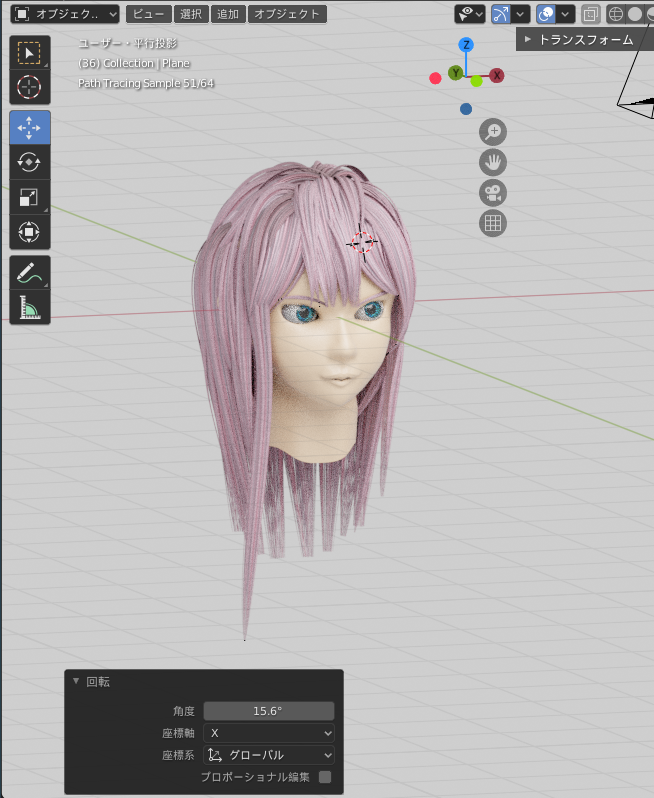The image size is (654, 798).
Task: Toggle camera view with camera icon
Action: (x=493, y=193)
